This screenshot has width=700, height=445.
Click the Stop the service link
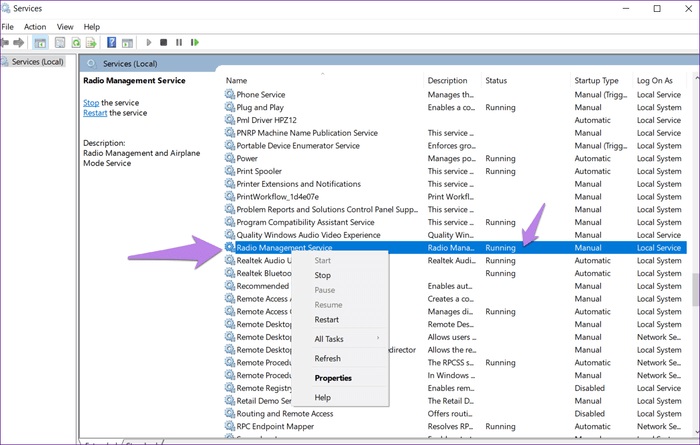[x=91, y=103]
